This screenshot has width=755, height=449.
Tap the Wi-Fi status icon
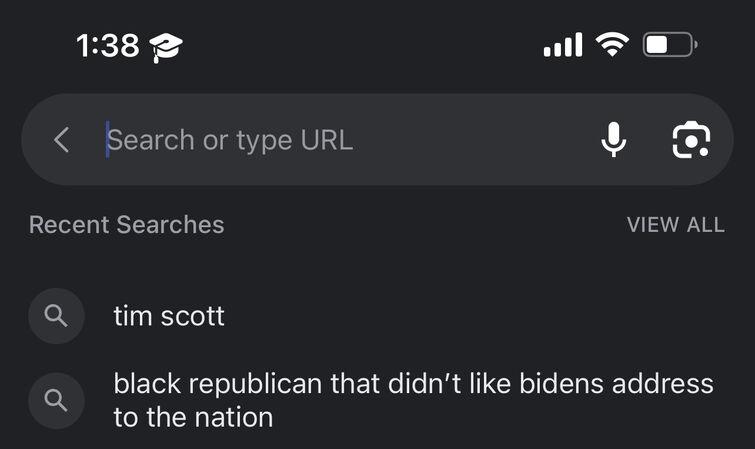(x=612, y=45)
